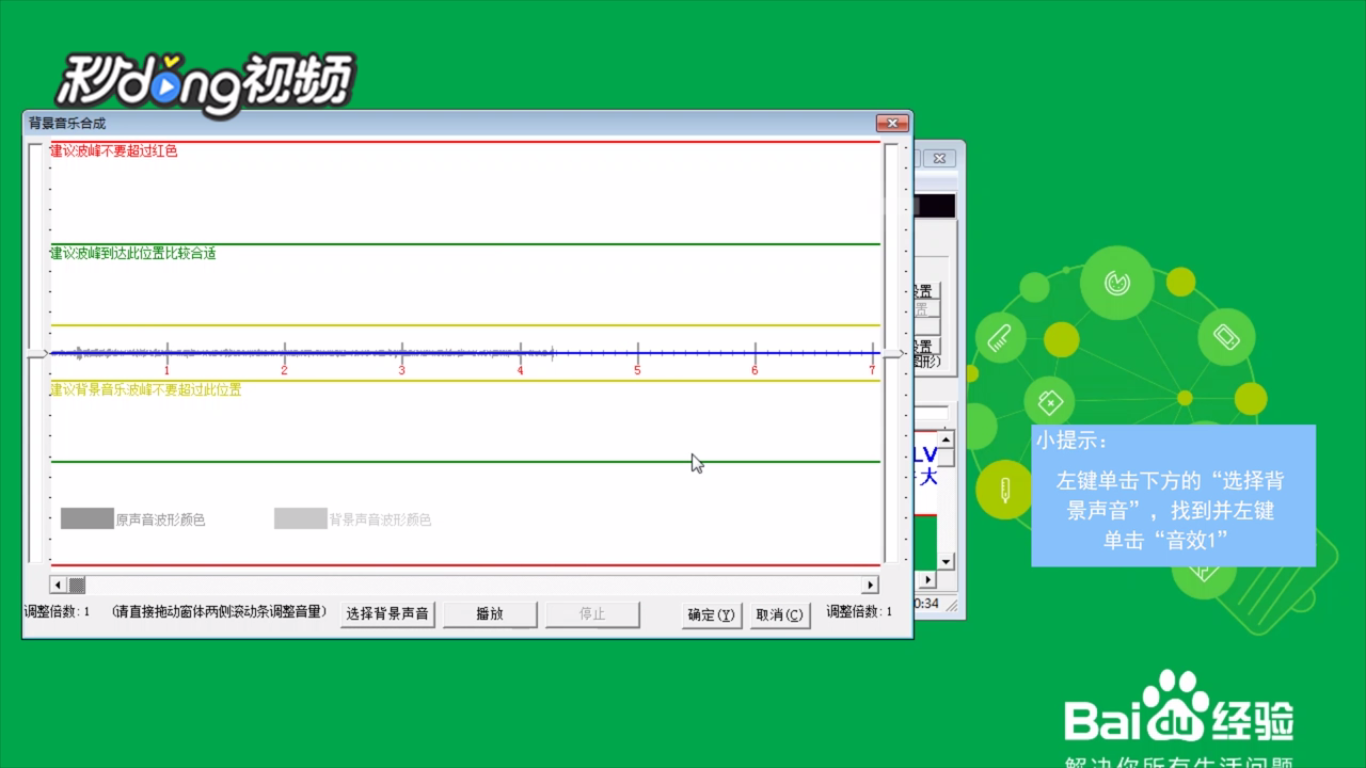The width and height of the screenshot is (1366, 768).
Task: Click the right arrow of the waveform horizontal scrollbar
Action: click(870, 585)
